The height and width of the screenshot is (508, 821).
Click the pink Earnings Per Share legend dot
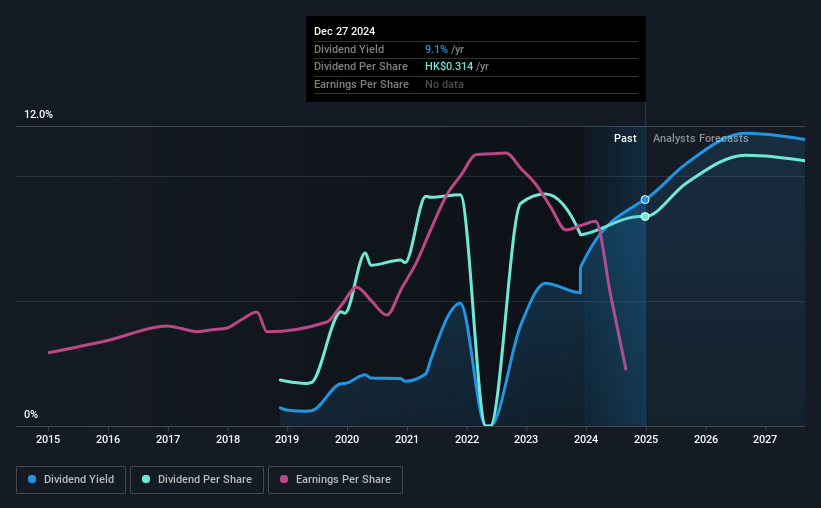tap(284, 479)
